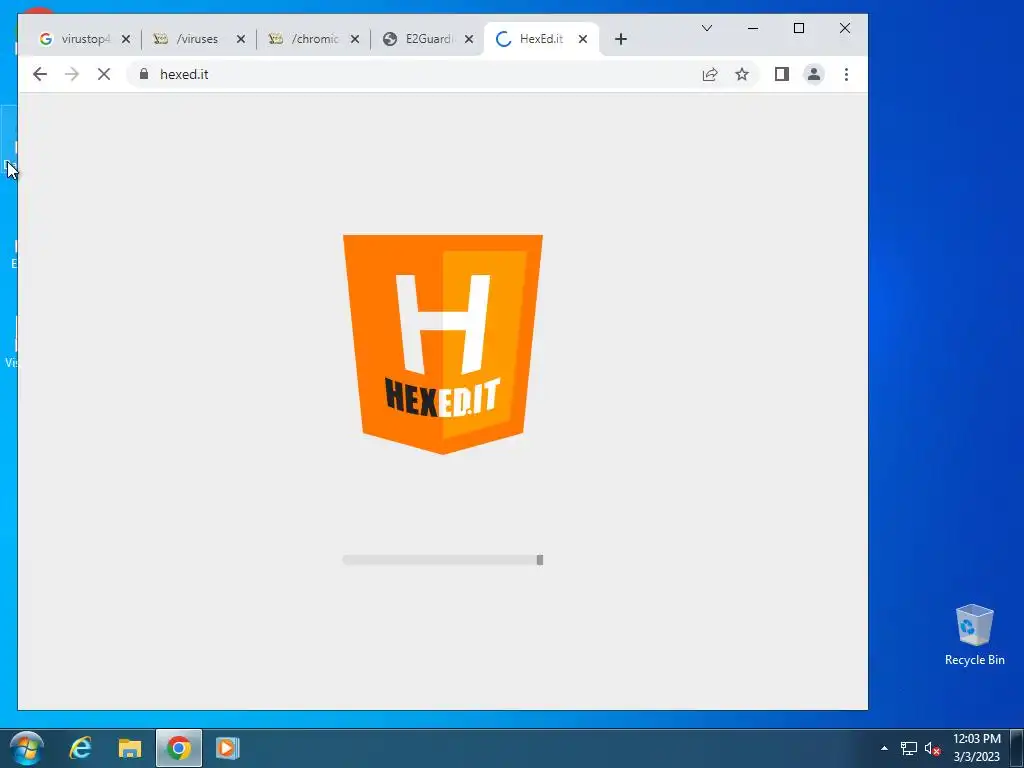Stop loading the page
This screenshot has width=1024, height=768.
pos(104,74)
